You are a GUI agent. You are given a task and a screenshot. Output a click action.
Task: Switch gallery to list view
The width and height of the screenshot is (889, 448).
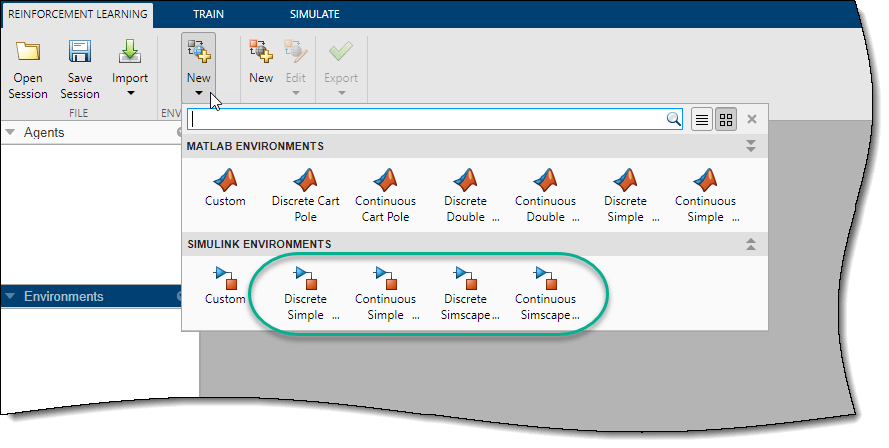click(702, 120)
